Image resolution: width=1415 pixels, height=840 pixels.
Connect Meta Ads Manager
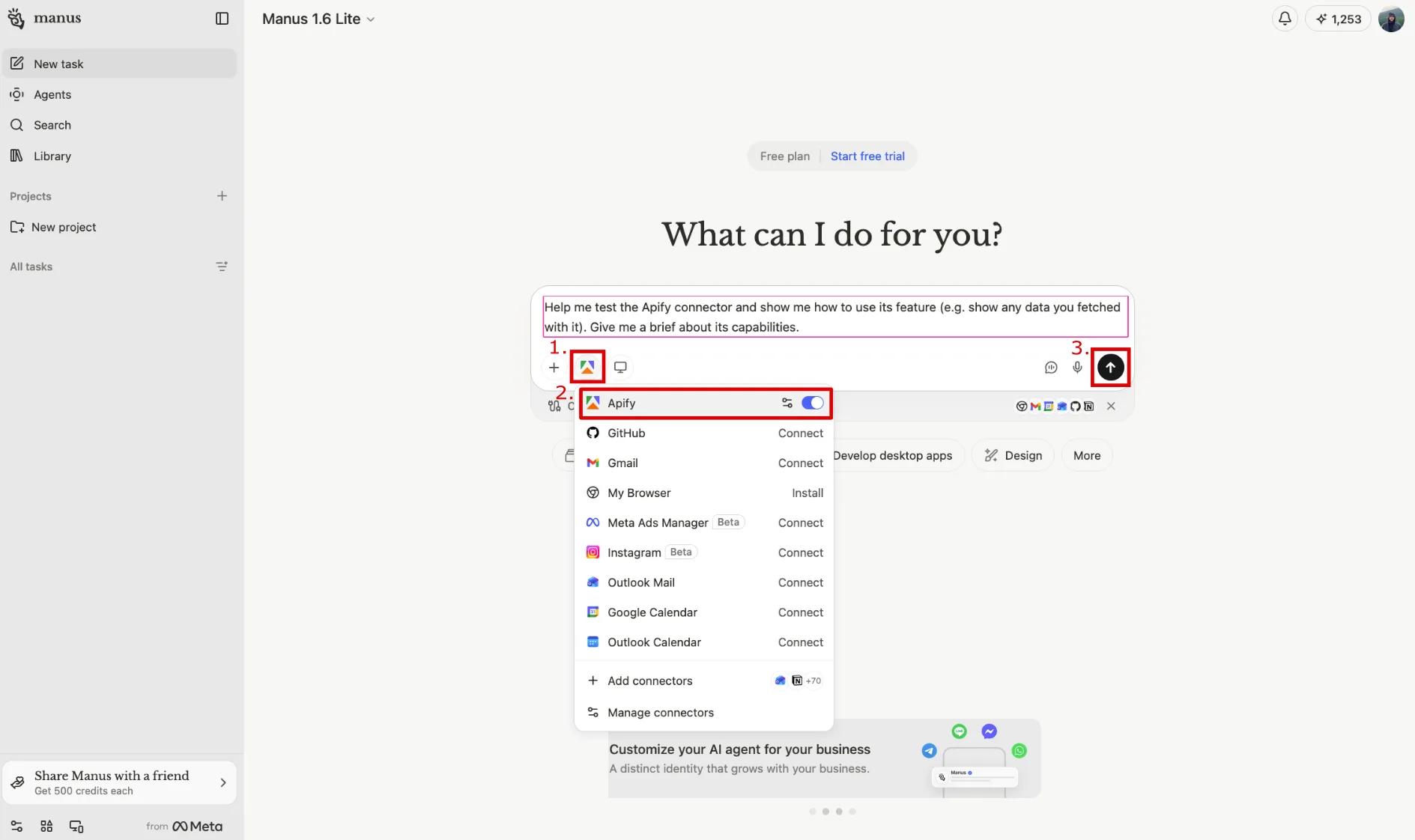[x=800, y=523]
